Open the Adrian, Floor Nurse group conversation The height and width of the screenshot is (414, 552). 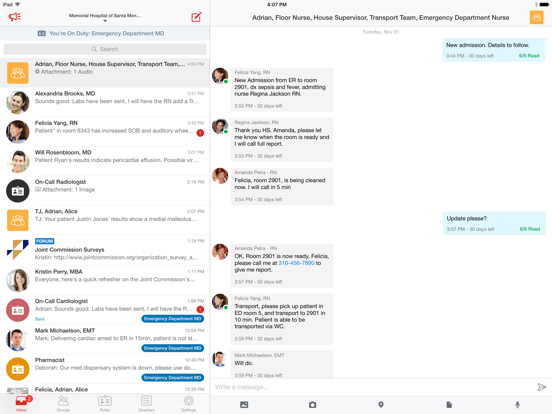105,73
